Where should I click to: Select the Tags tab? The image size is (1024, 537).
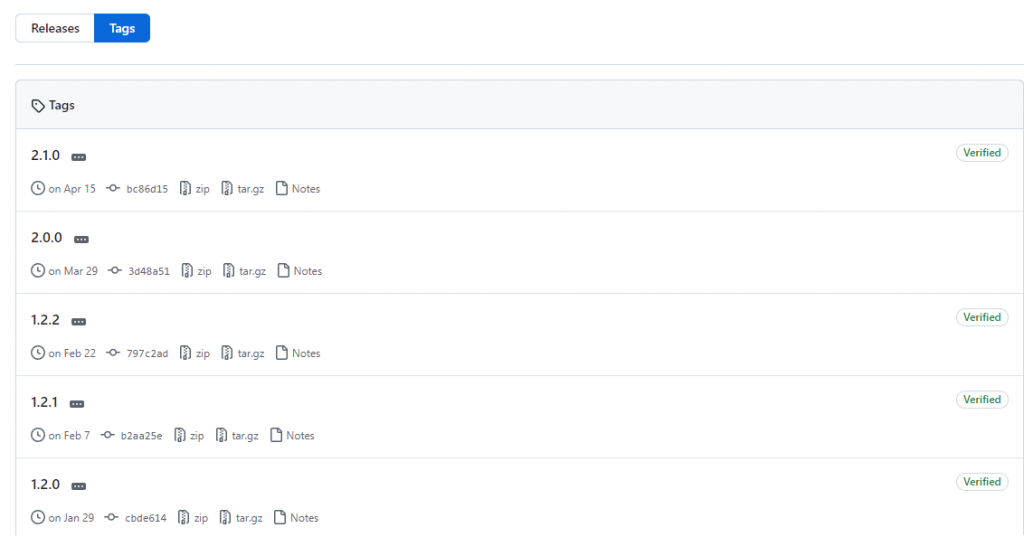point(122,28)
